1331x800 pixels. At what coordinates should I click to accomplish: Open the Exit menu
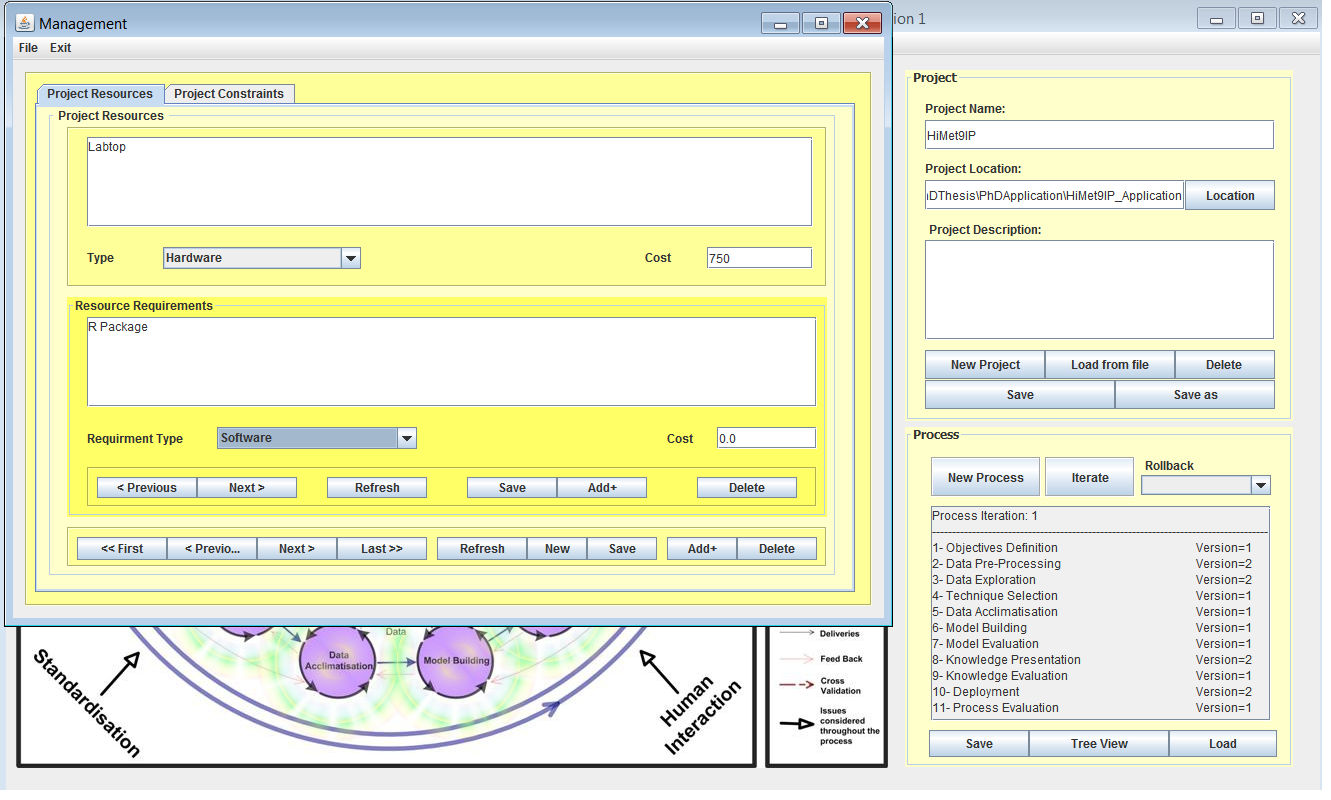61,48
